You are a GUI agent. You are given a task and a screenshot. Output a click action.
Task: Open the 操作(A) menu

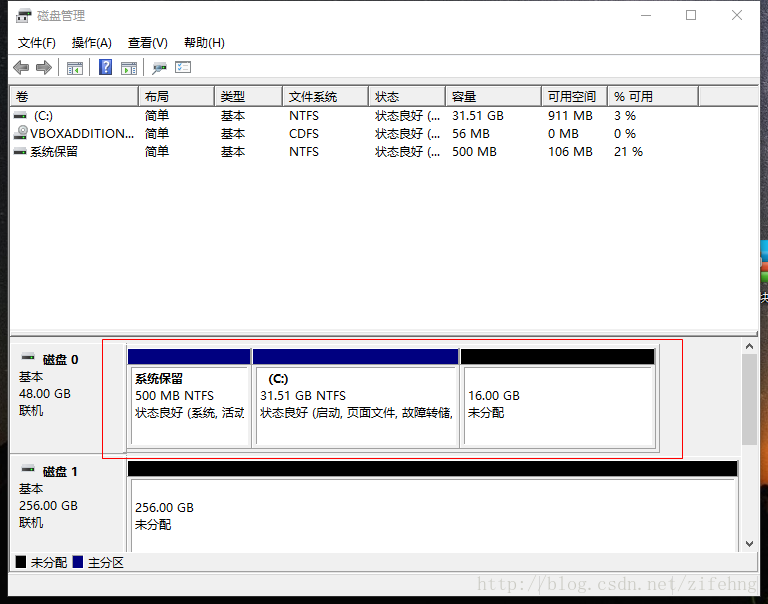[92, 43]
